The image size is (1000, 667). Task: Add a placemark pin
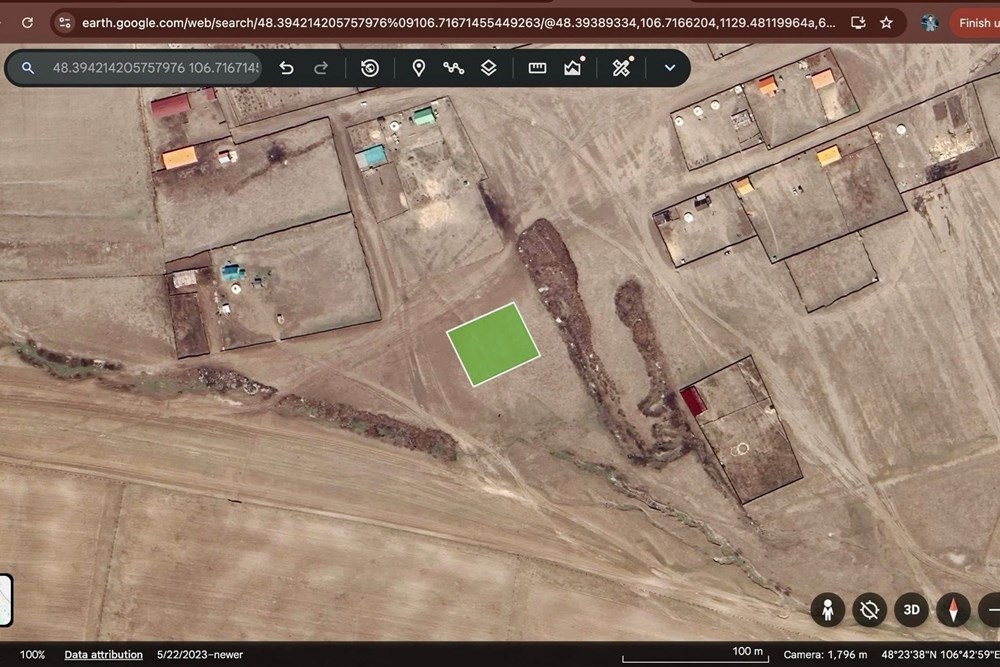click(418, 68)
